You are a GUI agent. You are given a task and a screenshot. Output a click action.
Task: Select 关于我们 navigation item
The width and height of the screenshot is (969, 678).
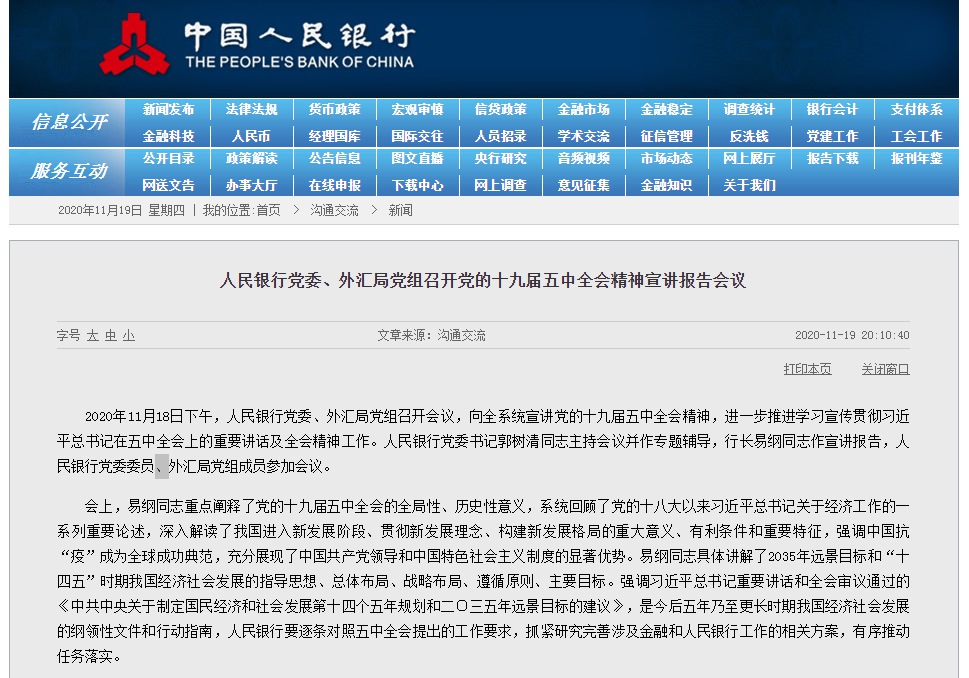[x=749, y=185]
